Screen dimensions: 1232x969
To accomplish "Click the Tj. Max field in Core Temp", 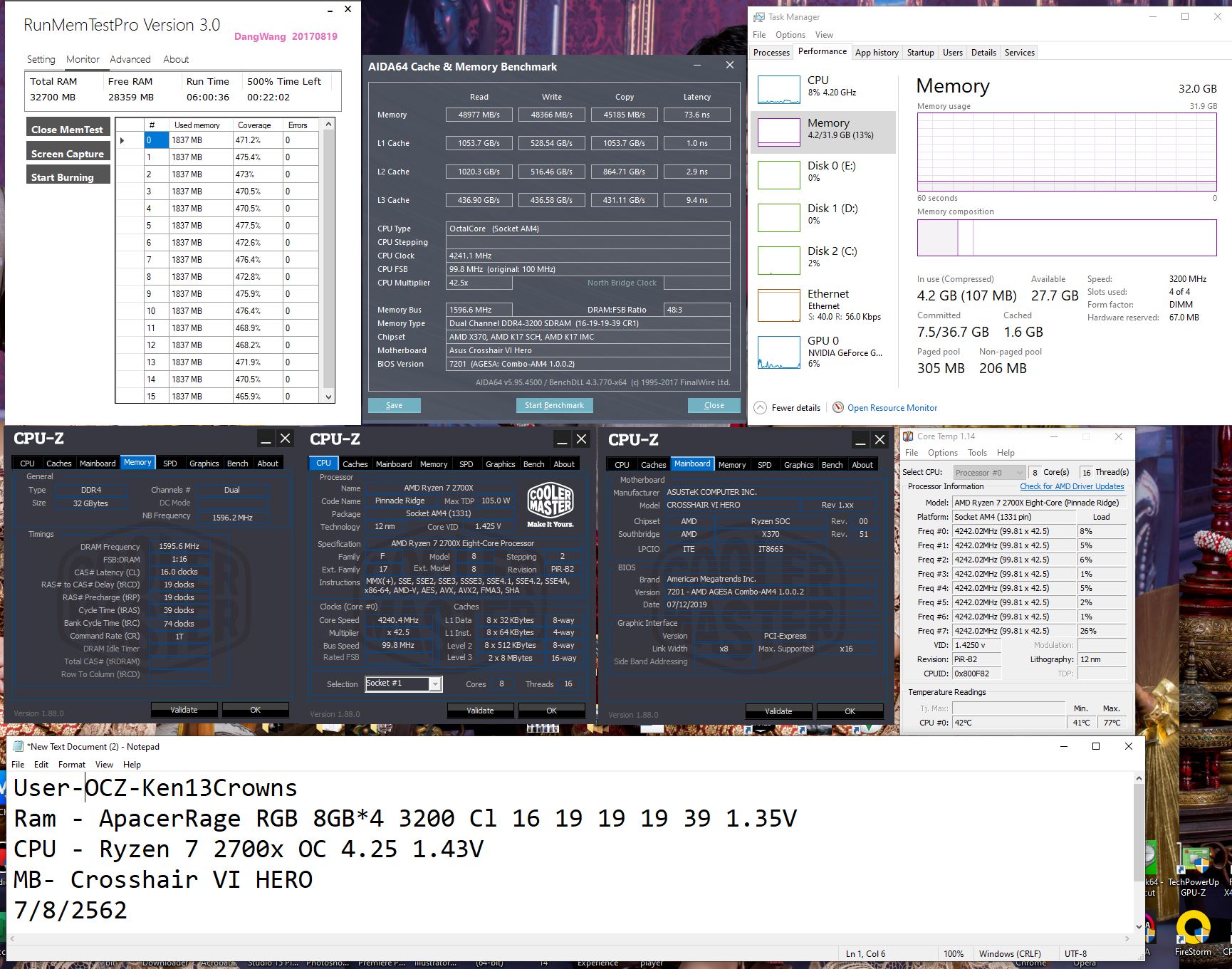I will click(1008, 708).
